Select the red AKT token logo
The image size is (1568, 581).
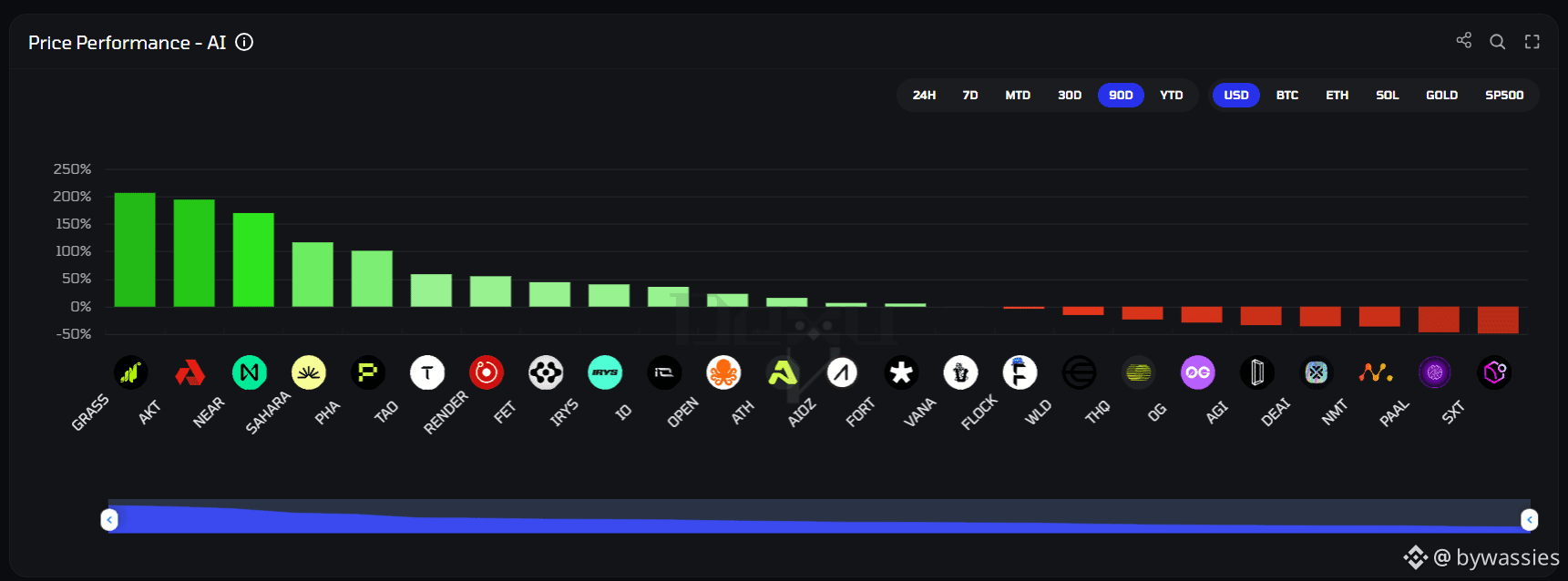pos(190,372)
